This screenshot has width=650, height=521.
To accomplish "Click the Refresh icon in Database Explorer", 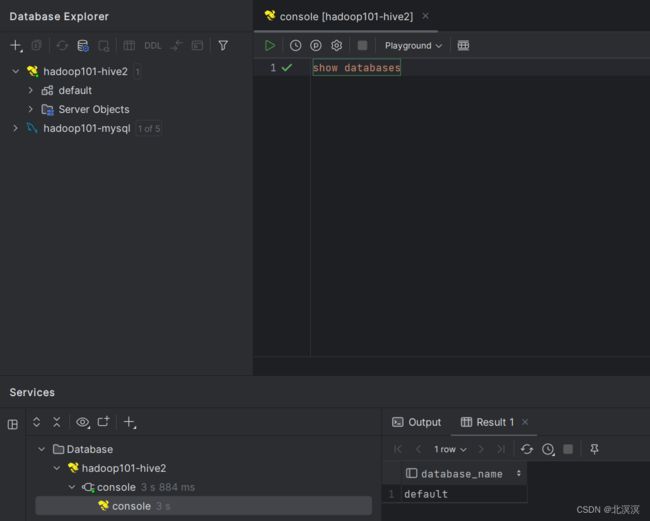I will [62, 45].
